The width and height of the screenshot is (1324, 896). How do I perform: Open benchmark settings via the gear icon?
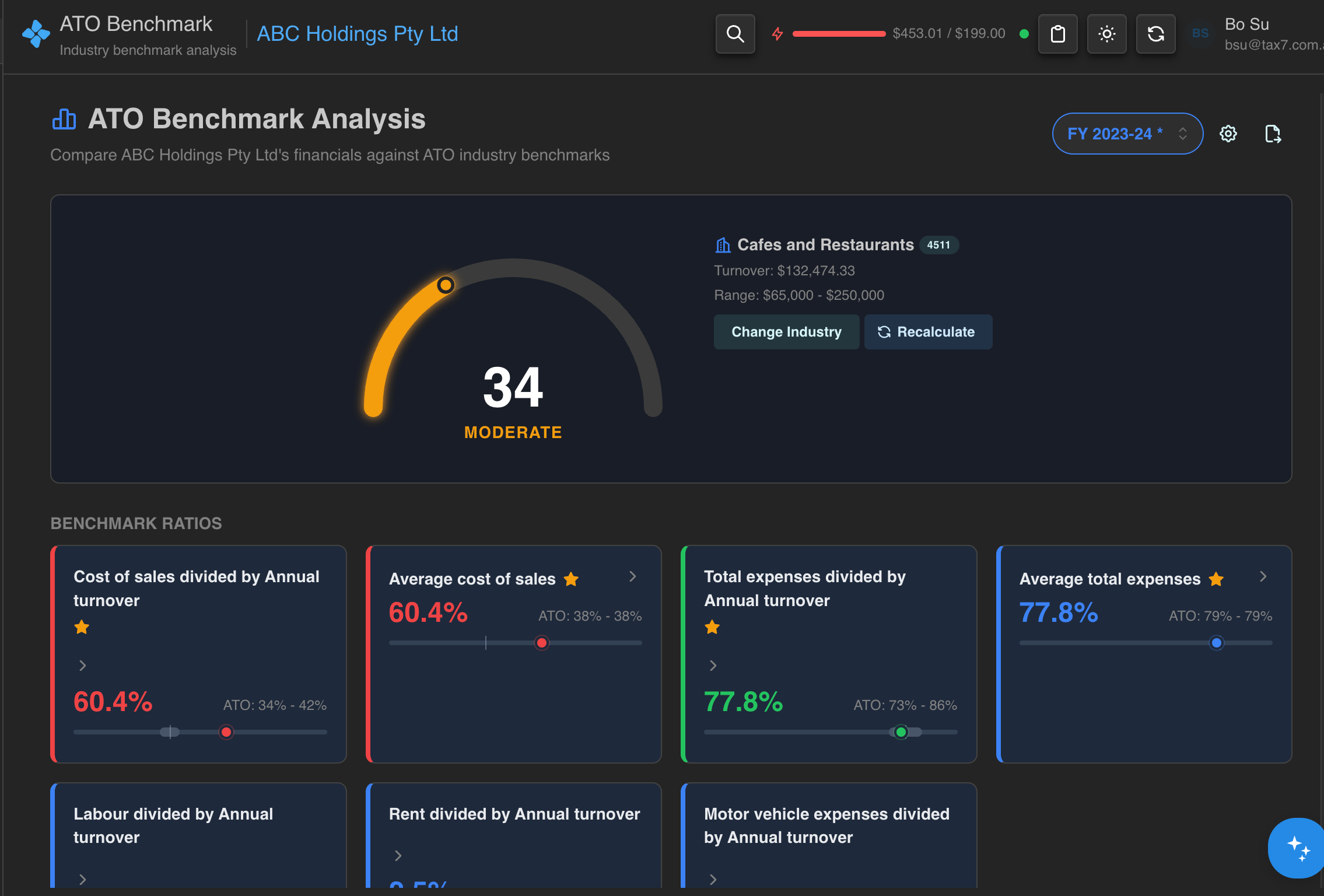pyautogui.click(x=1228, y=134)
